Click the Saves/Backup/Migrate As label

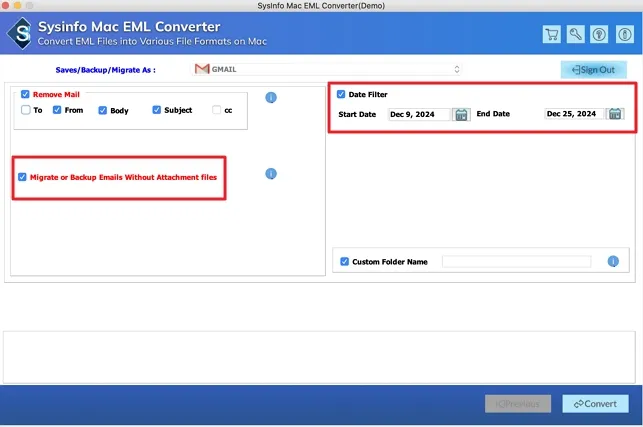click(105, 70)
